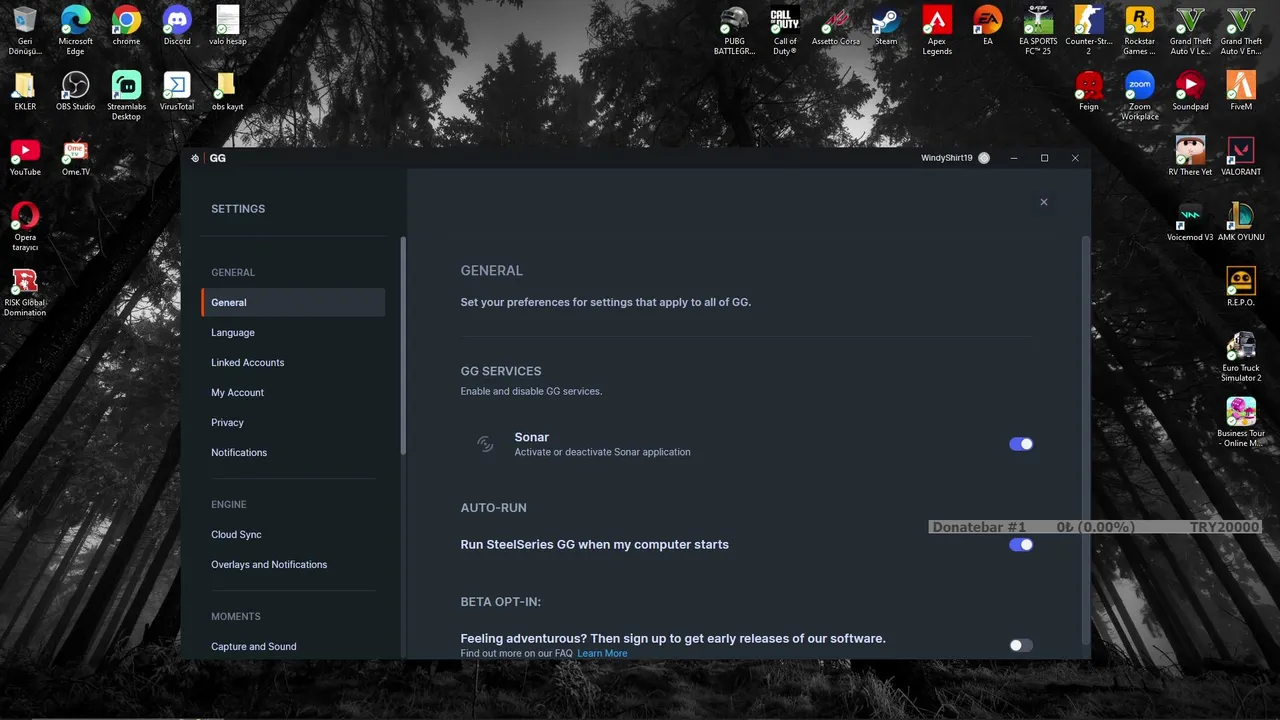Launch Apex Legends from desktop
Viewport: 1280px width, 720px height.
[937, 20]
